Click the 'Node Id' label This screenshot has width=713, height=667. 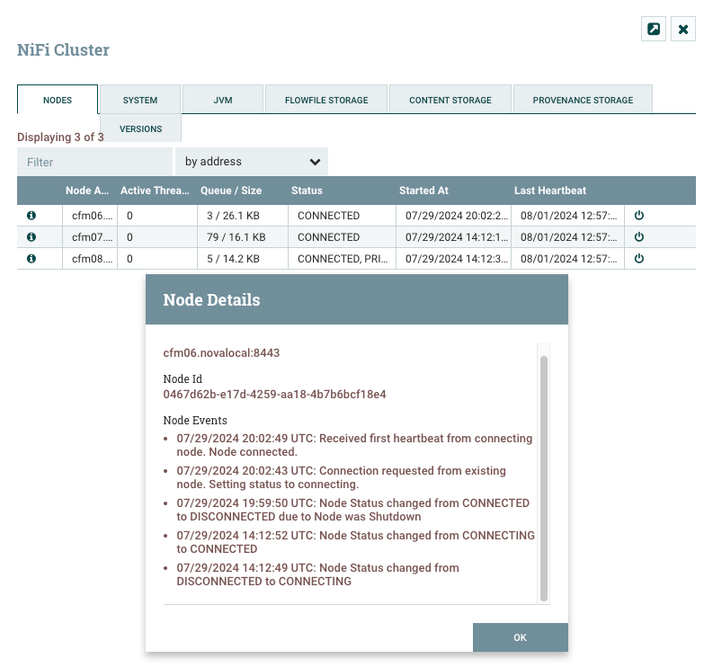pos(183,379)
